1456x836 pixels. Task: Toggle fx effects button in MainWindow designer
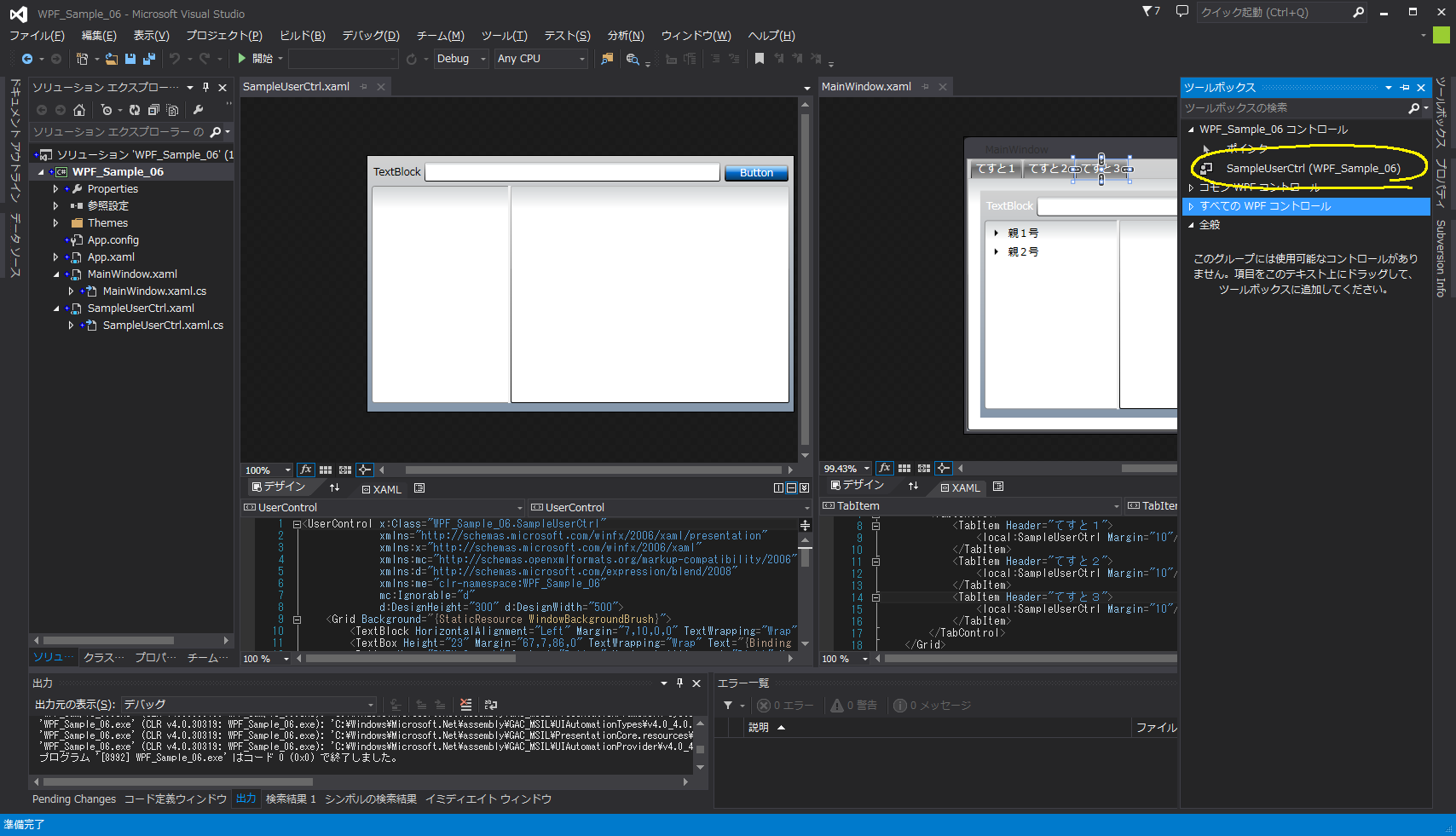[x=884, y=468]
